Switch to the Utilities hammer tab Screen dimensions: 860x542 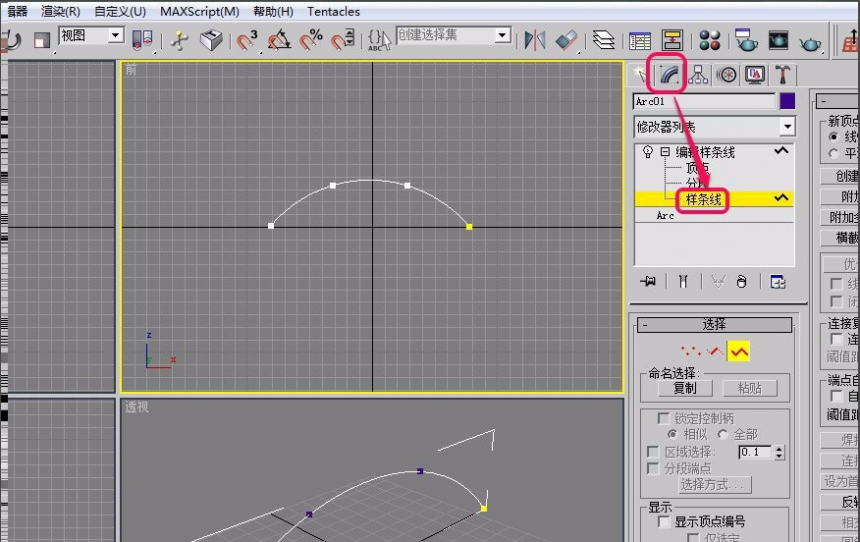[782, 74]
